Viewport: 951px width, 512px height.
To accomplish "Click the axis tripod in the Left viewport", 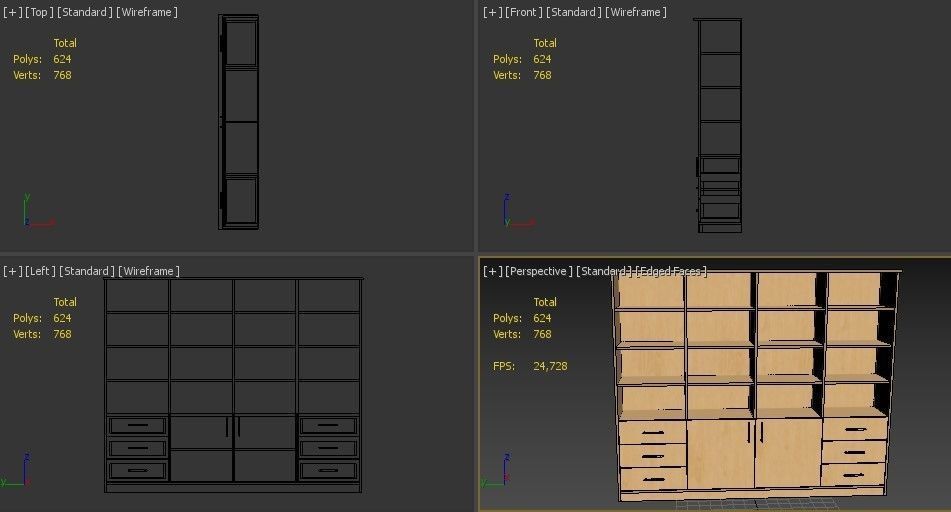I will coord(17,470).
